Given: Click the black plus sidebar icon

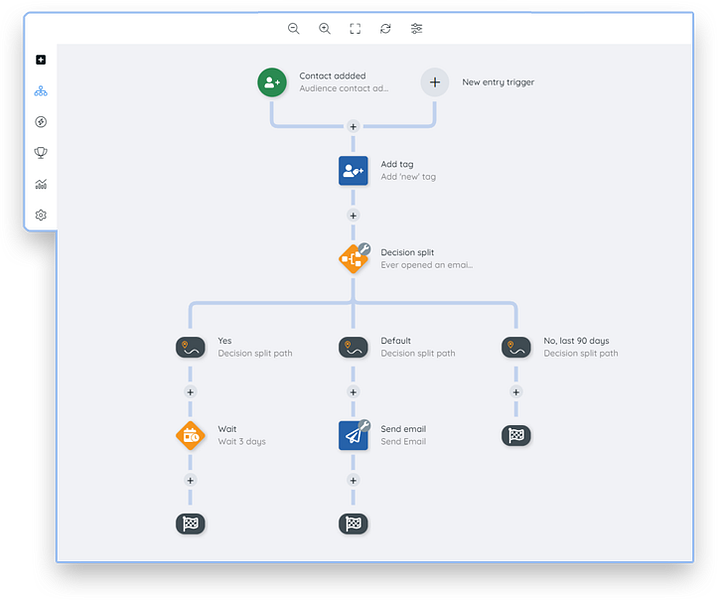Looking at the screenshot, I should [41, 60].
